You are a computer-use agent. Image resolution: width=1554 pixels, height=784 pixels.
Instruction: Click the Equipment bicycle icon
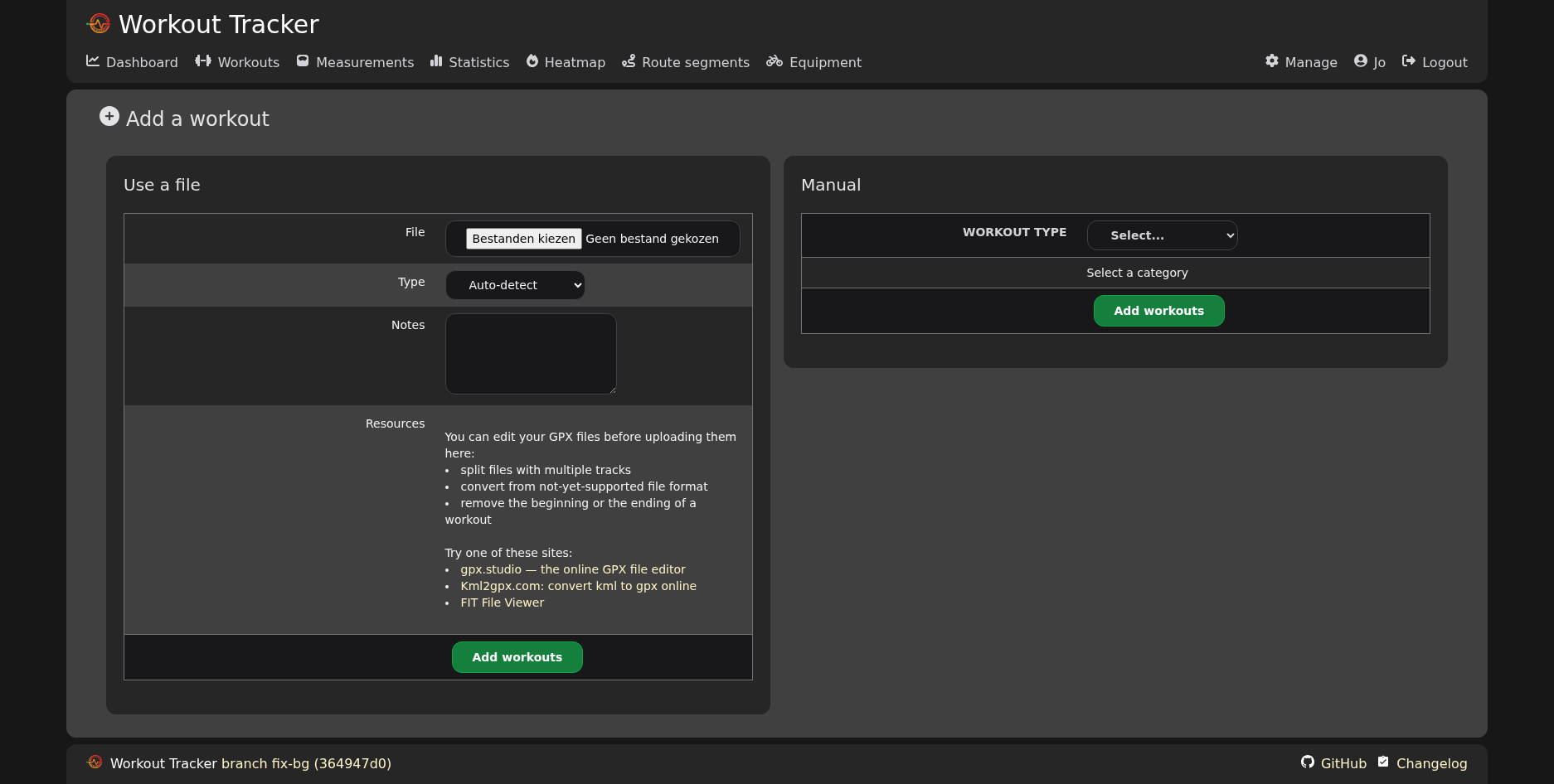775,61
